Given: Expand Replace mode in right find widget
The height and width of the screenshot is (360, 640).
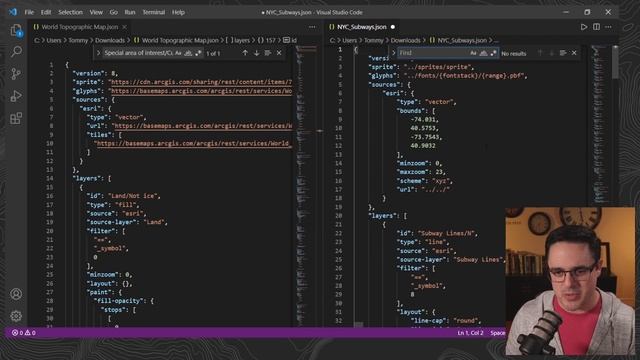Looking at the screenshot, I should [393, 53].
